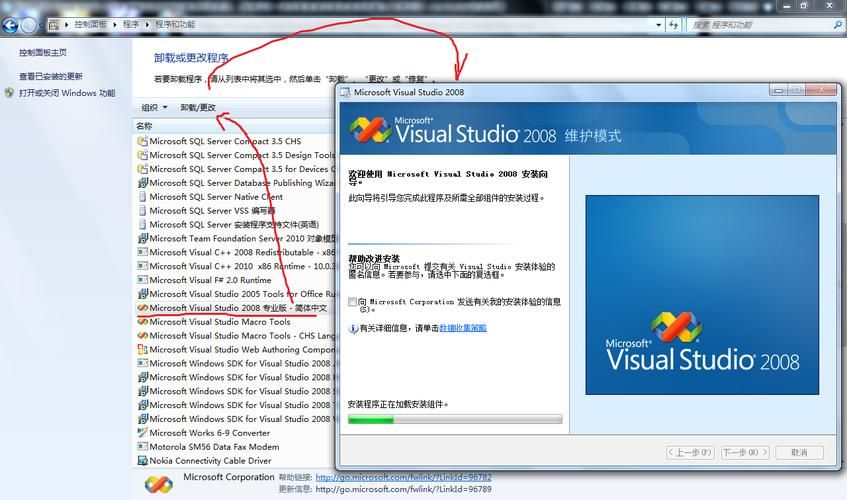Click the 上一步 button in the installer
Image resolution: width=847 pixels, height=500 pixels.
pyautogui.click(x=690, y=452)
